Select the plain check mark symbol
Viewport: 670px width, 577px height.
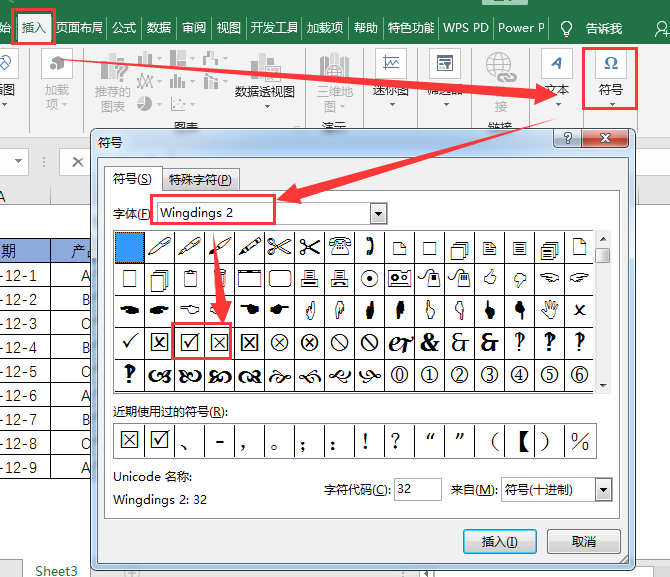point(129,342)
